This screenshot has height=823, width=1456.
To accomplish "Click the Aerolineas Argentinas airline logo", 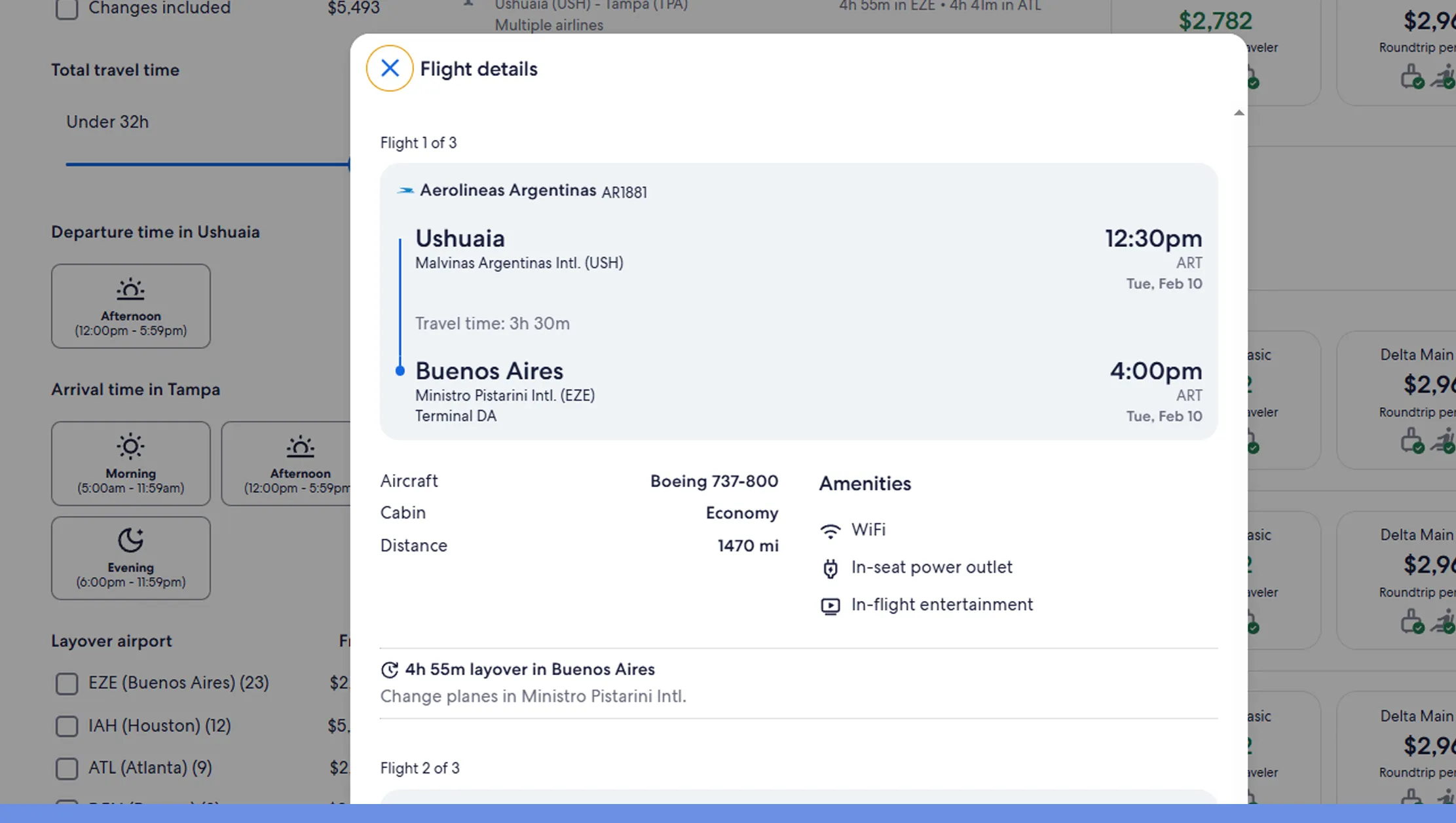I will [x=405, y=191].
